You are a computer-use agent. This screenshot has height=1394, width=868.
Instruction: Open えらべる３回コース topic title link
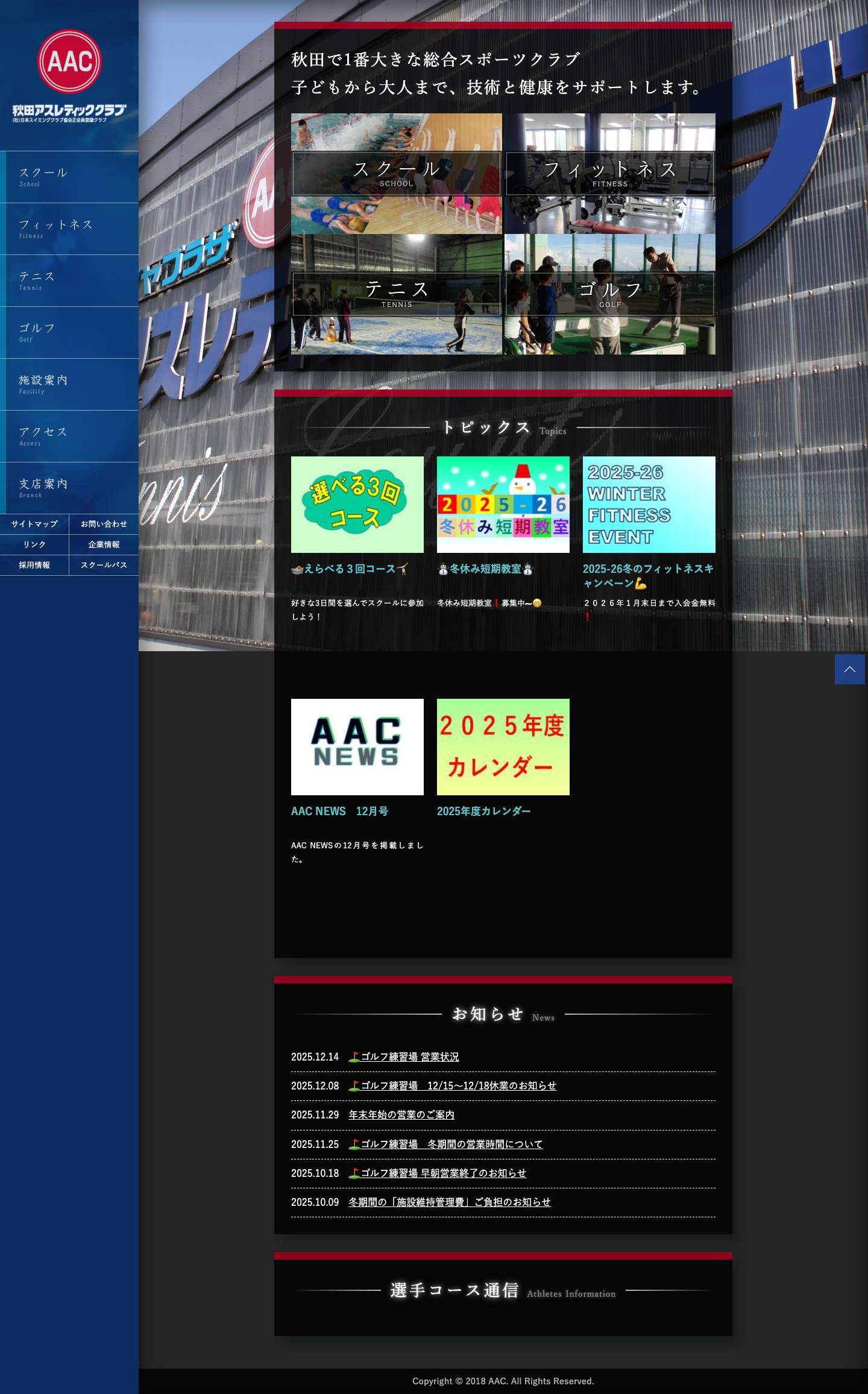click(350, 569)
